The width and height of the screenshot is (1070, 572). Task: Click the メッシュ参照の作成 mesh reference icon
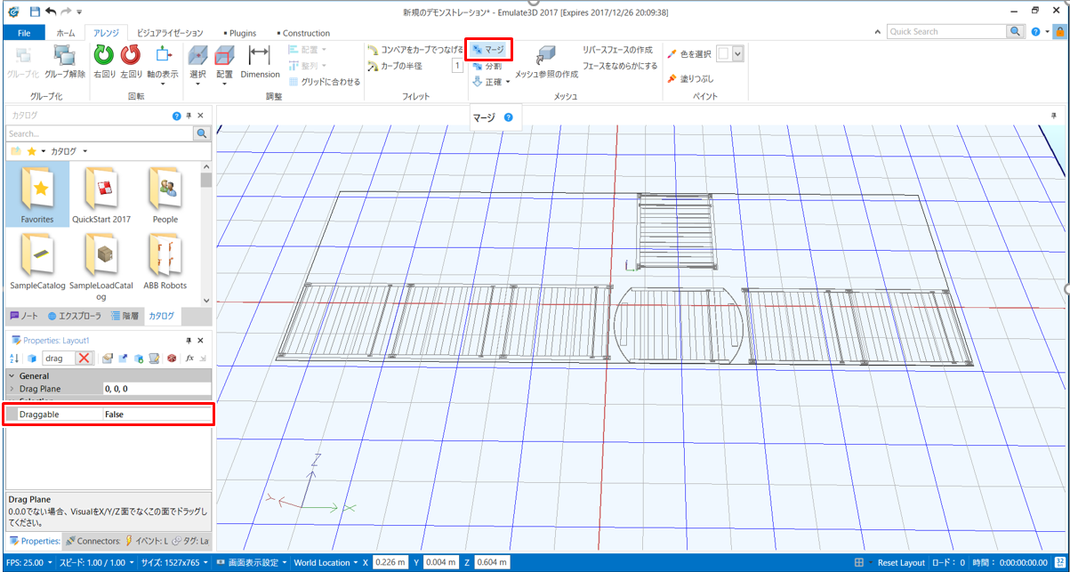(545, 55)
